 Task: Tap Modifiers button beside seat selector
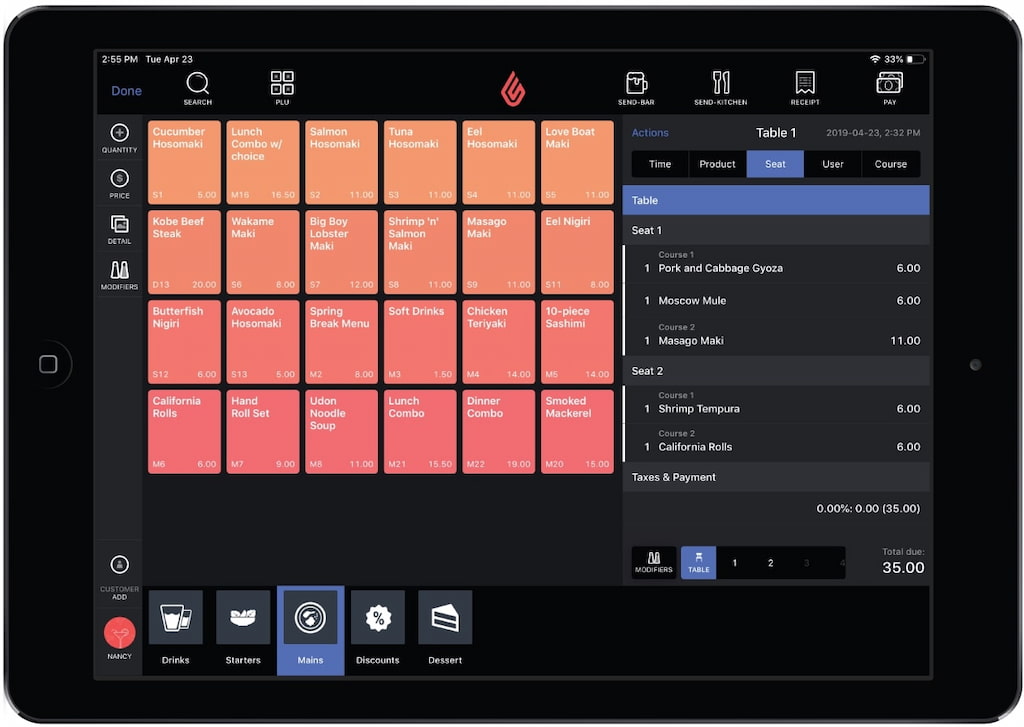click(x=654, y=562)
